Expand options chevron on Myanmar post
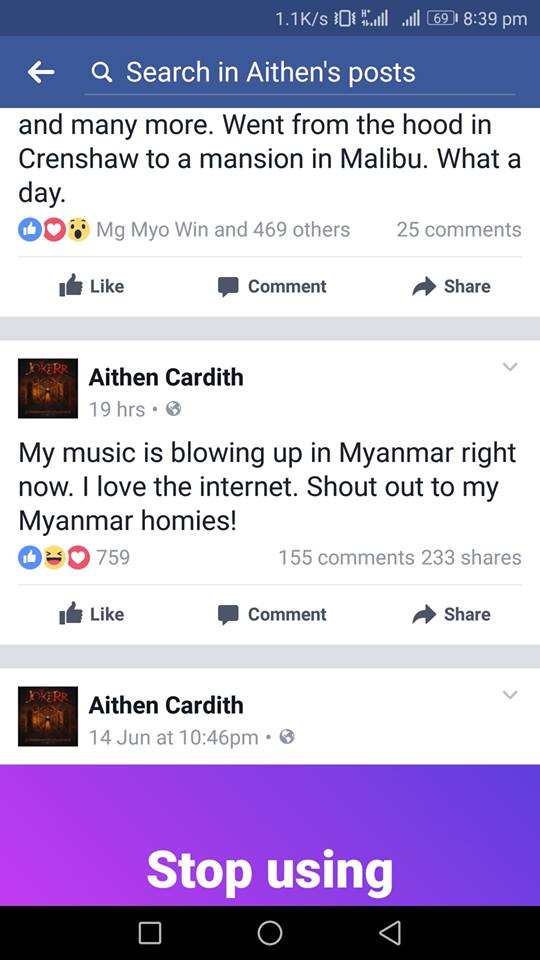 [x=509, y=367]
